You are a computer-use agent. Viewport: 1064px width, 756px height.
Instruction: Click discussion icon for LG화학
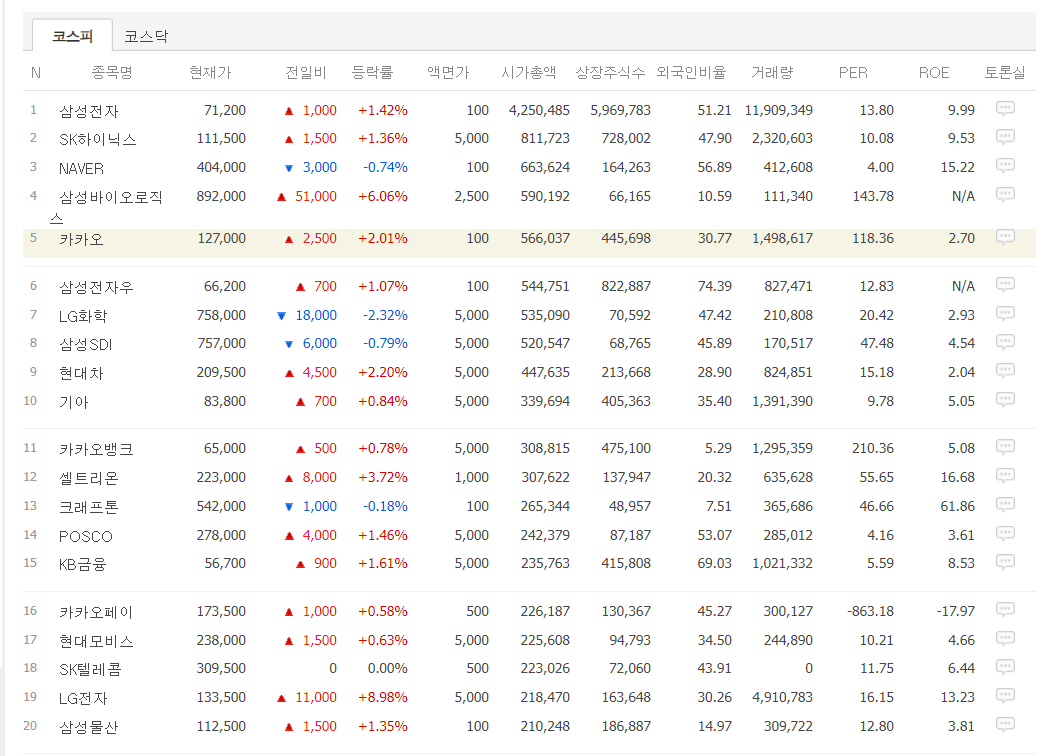coord(1005,314)
